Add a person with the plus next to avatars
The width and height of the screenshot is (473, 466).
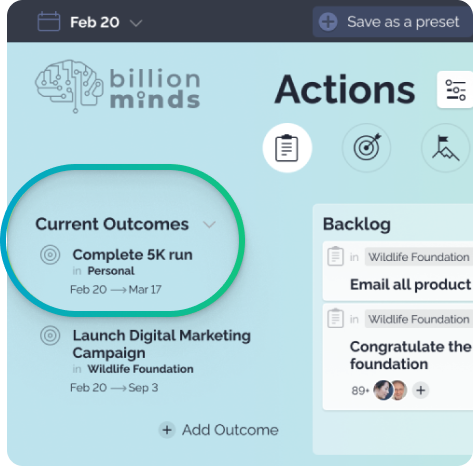[x=421, y=390]
